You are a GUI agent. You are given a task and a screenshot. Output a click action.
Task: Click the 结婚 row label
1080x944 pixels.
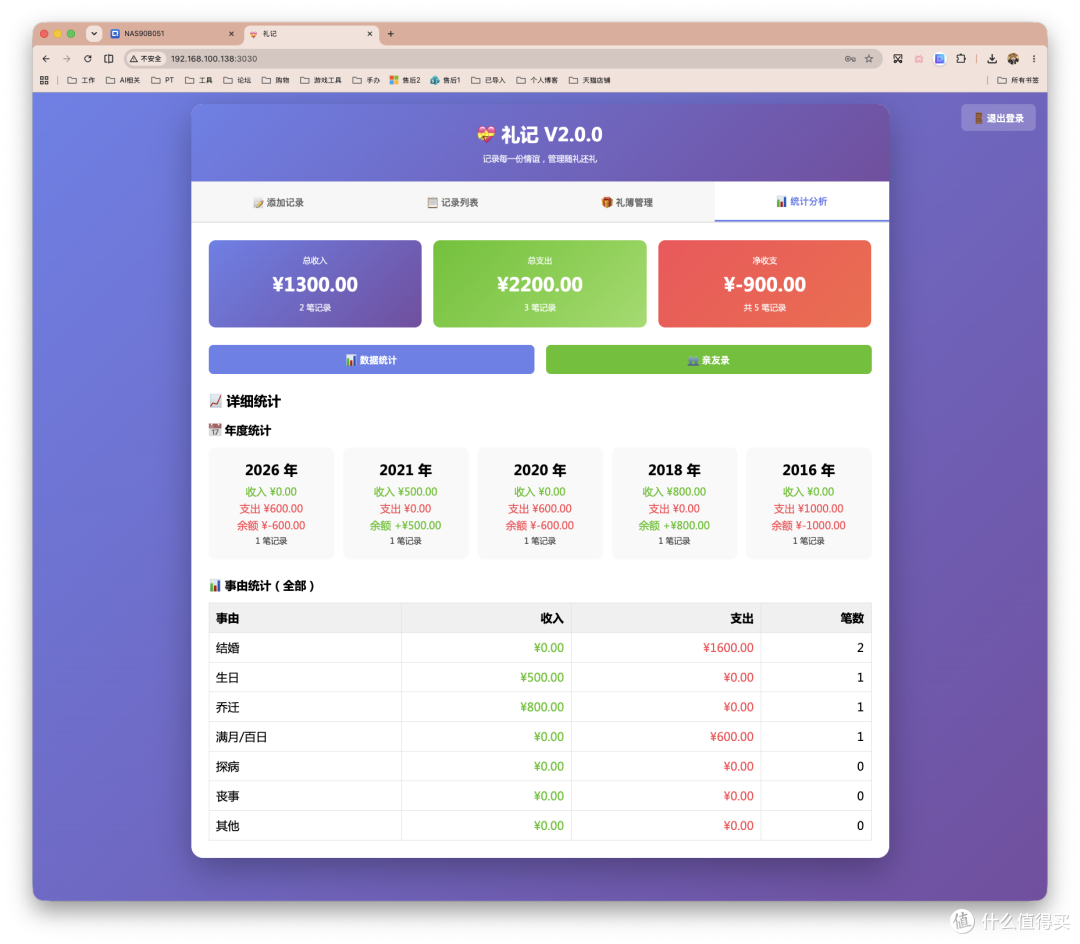(228, 648)
